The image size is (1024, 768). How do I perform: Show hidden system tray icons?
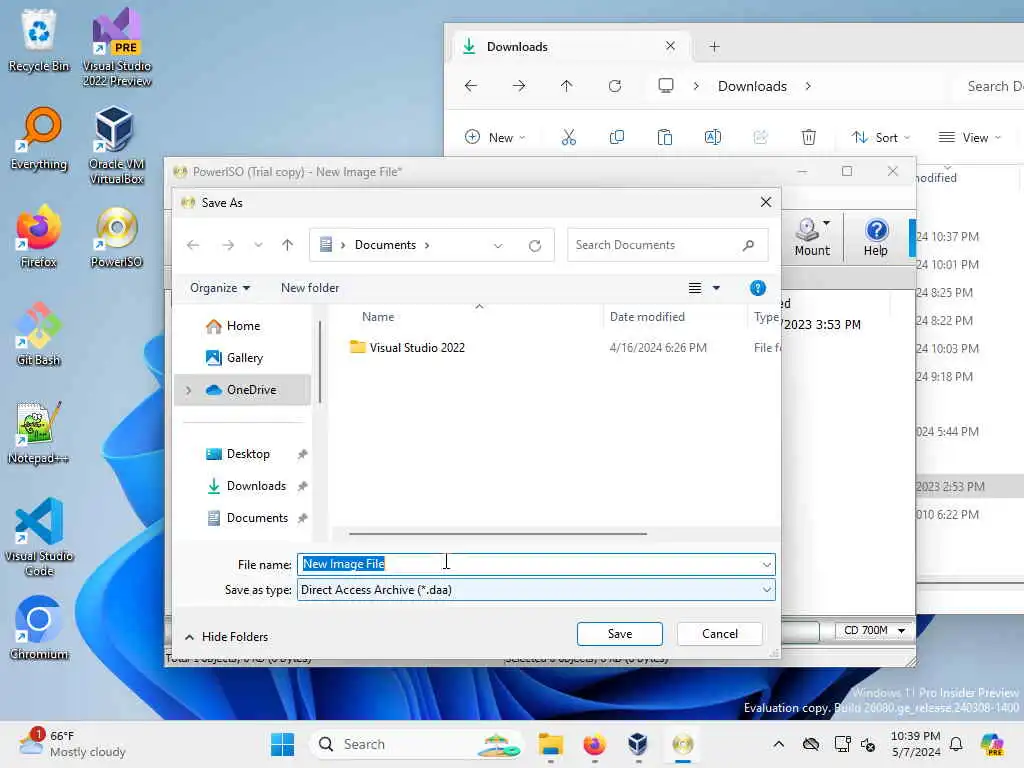pos(778,744)
